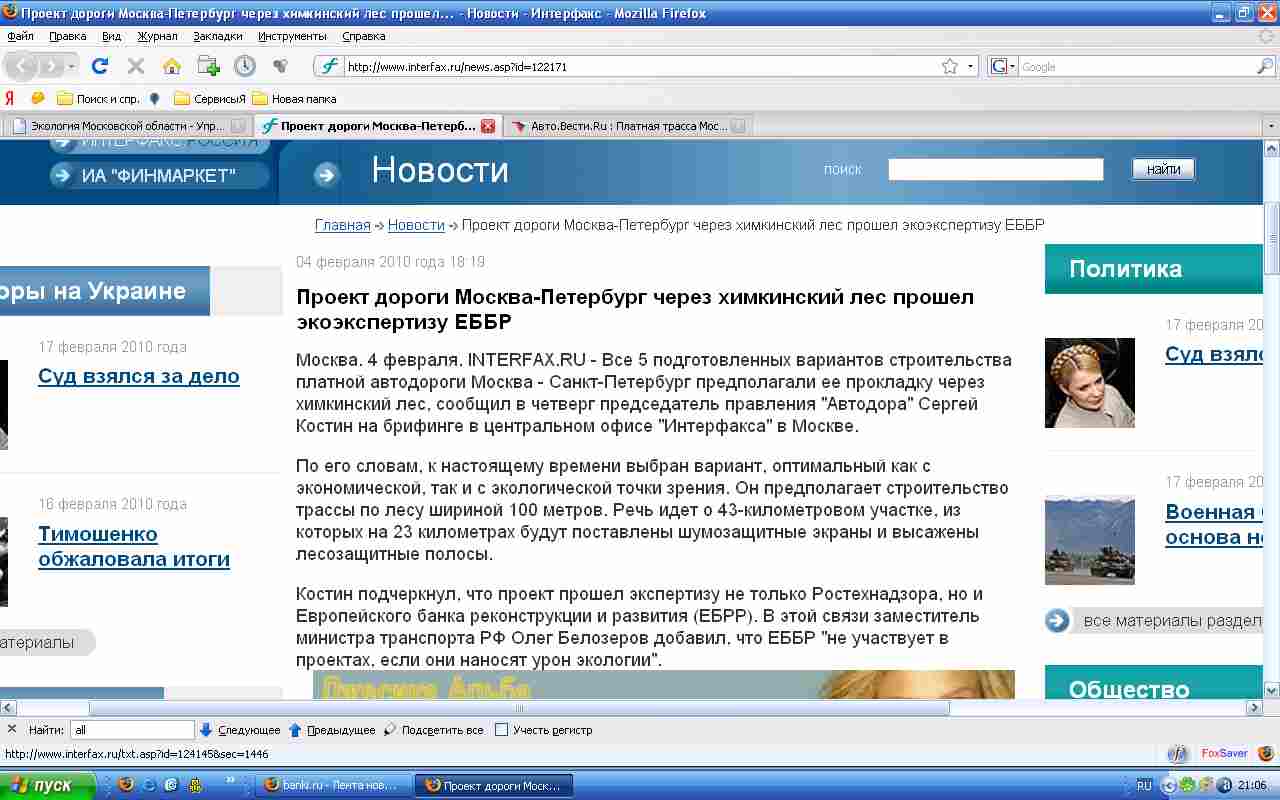The image size is (1280, 800).
Task: Click the scroll-down arrow of vertical scrollbar
Action: 1272,690
